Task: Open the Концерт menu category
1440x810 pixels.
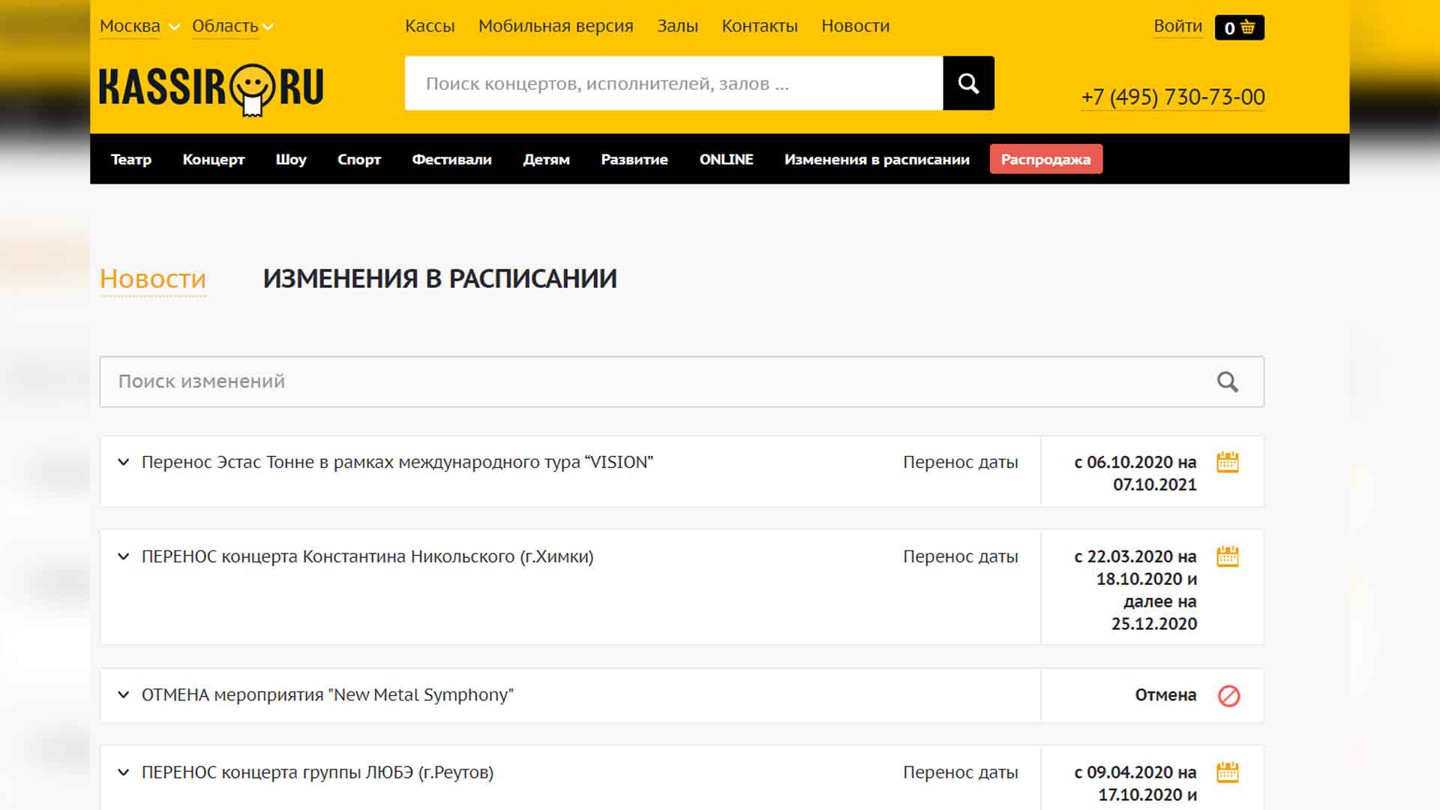Action: (214, 159)
